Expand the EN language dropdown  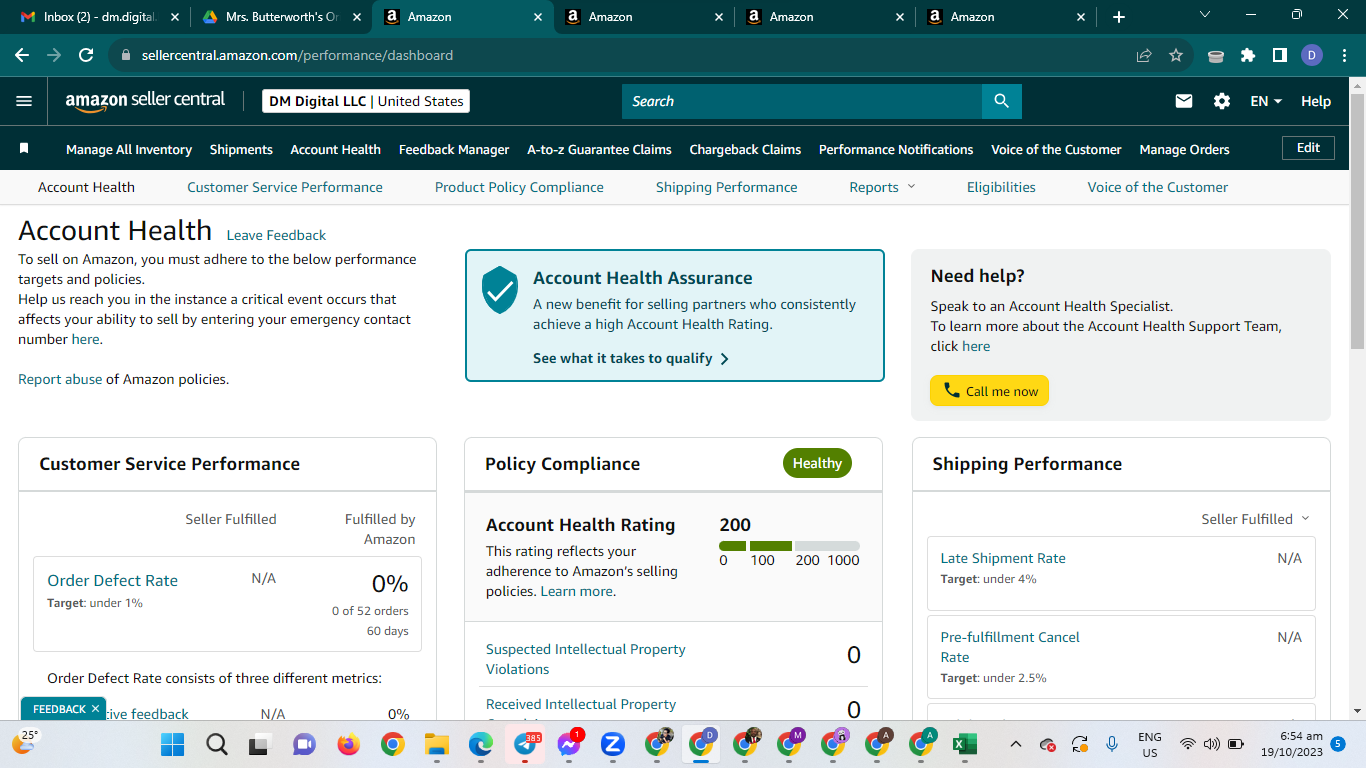[x=1266, y=101]
